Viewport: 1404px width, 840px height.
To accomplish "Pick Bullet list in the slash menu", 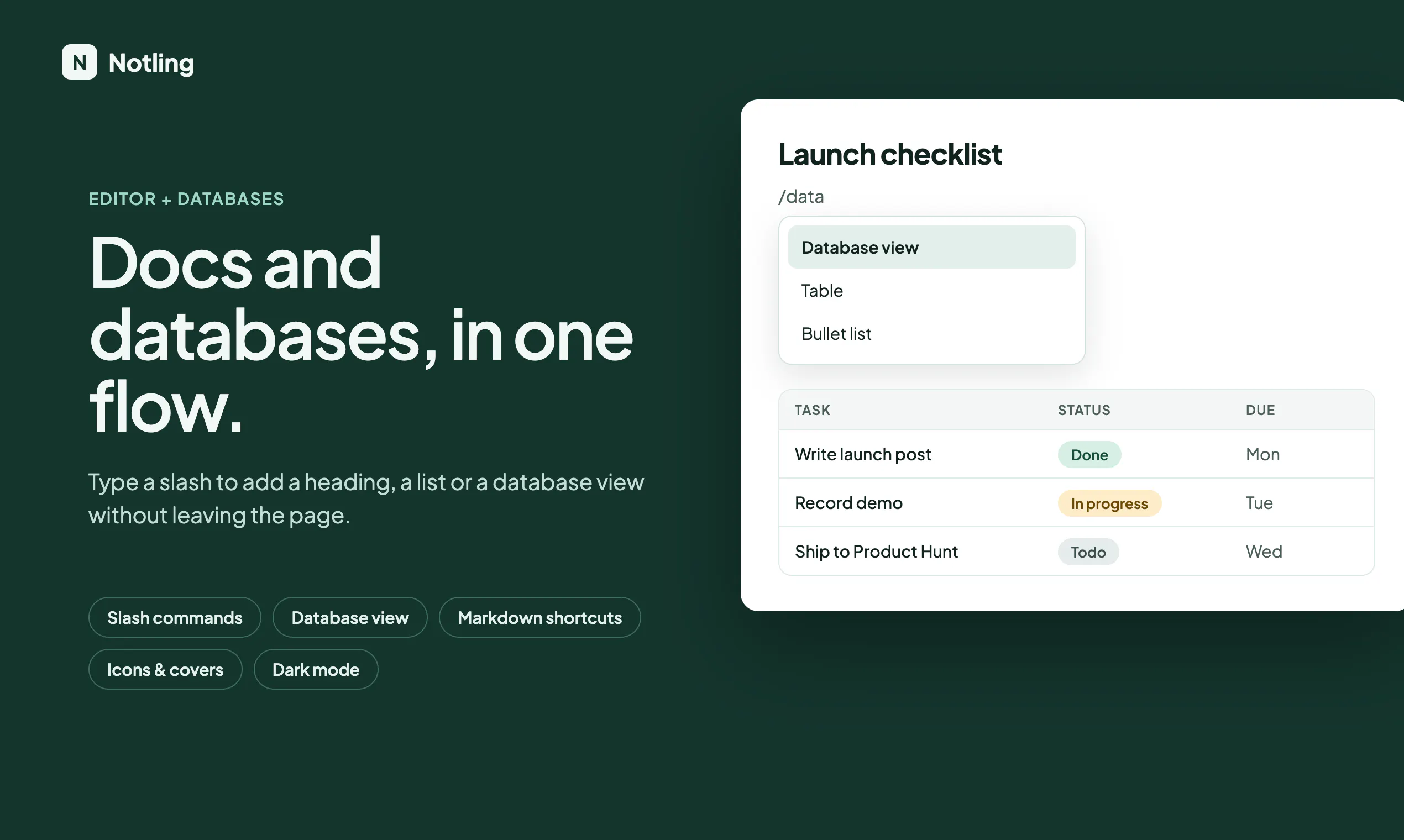I will [x=931, y=333].
